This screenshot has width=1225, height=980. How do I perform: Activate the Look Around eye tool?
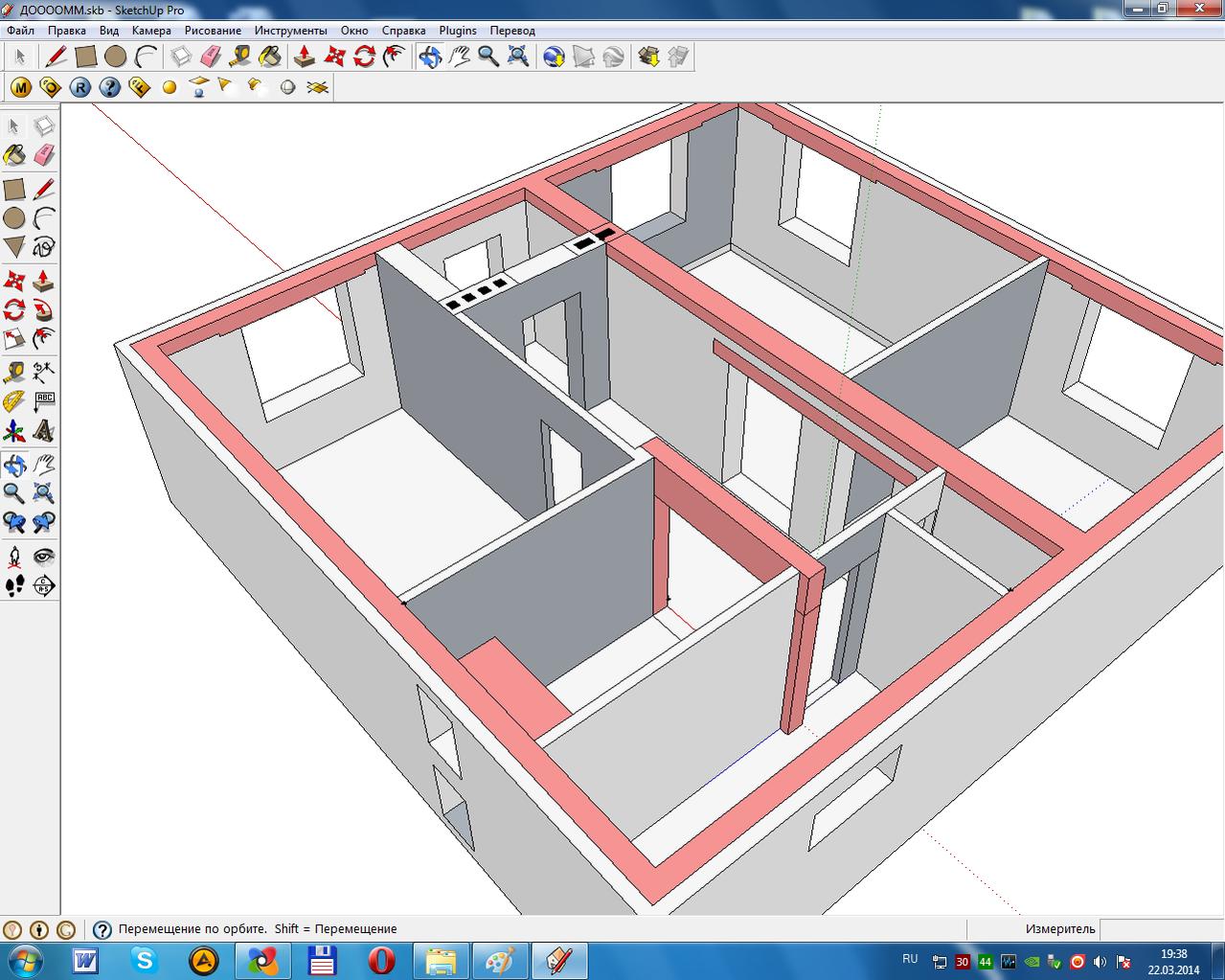(44, 556)
